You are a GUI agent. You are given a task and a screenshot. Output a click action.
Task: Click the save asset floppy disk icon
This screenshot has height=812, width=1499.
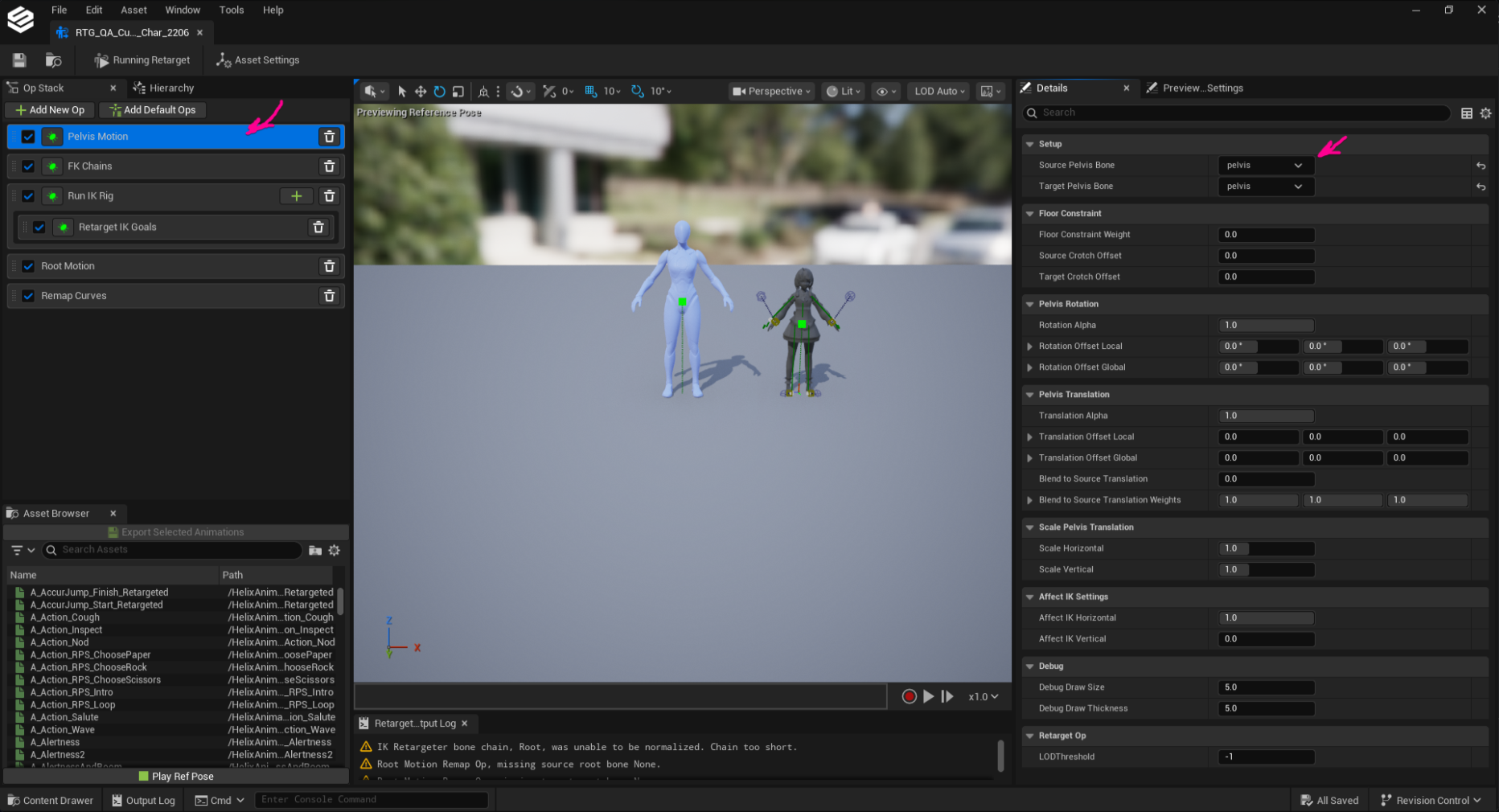tap(19, 60)
